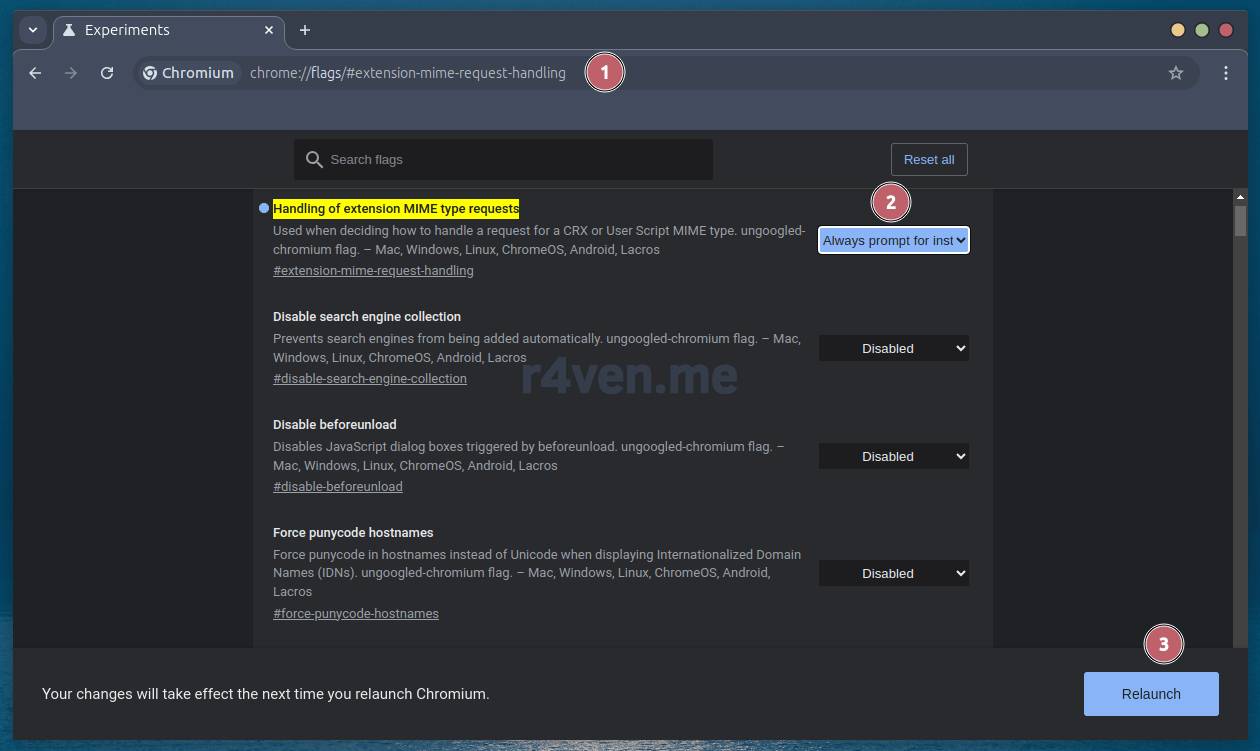
Task: Open the Chromium three-dot menu
Action: [1226, 73]
